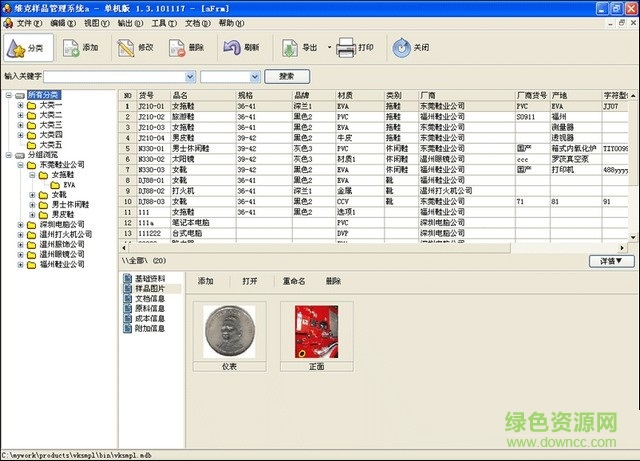Screen dimensions: 640x461
Task: Expand the 大类一 tree node
Action: (20, 105)
